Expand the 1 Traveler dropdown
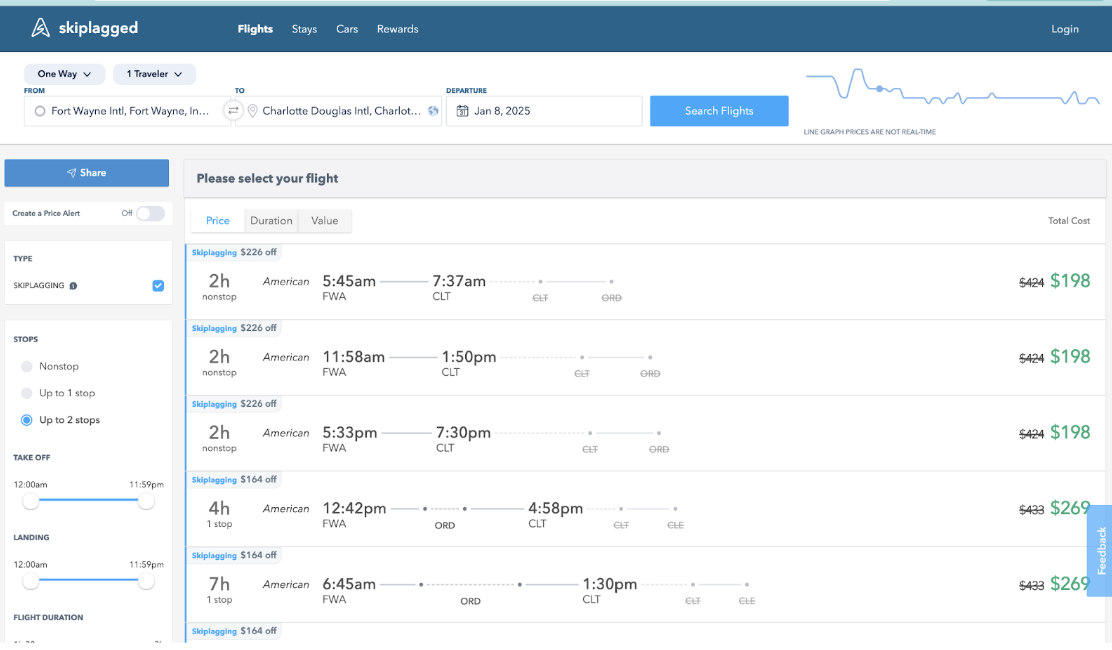The width and height of the screenshot is (1112, 650). 154,74
